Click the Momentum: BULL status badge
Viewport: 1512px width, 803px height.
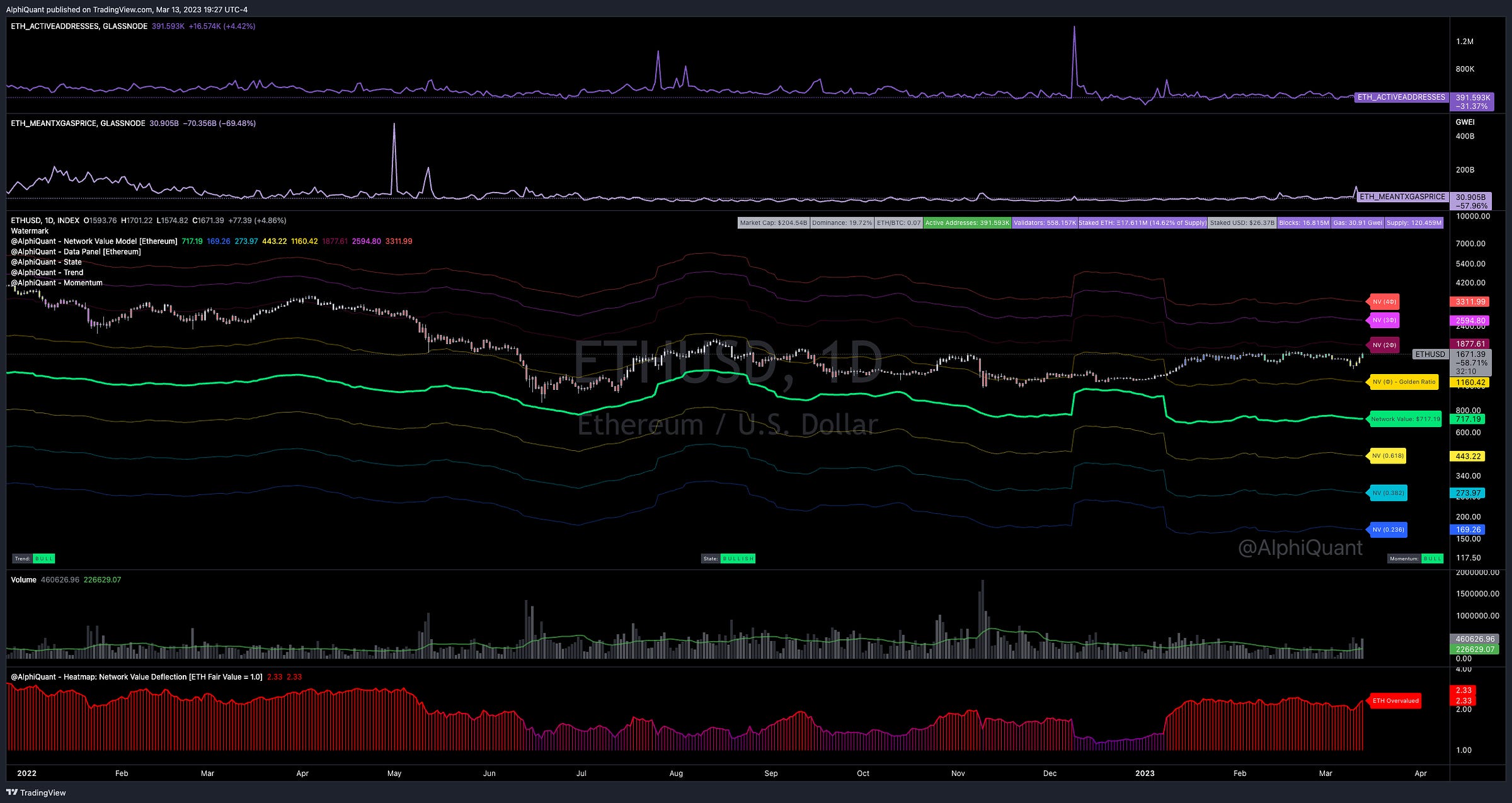[1416, 559]
